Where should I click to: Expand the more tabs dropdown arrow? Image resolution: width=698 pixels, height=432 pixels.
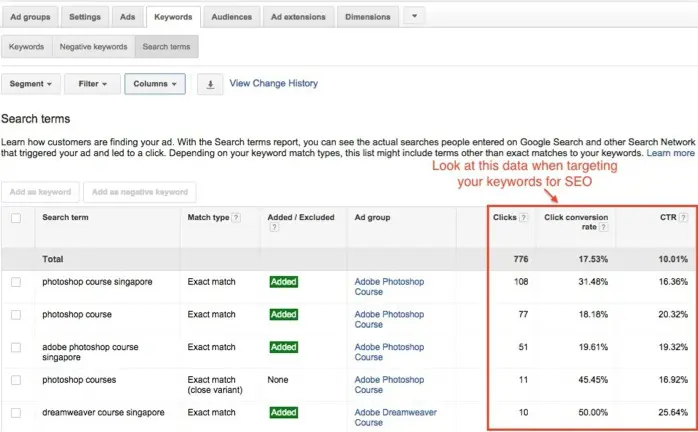414,16
